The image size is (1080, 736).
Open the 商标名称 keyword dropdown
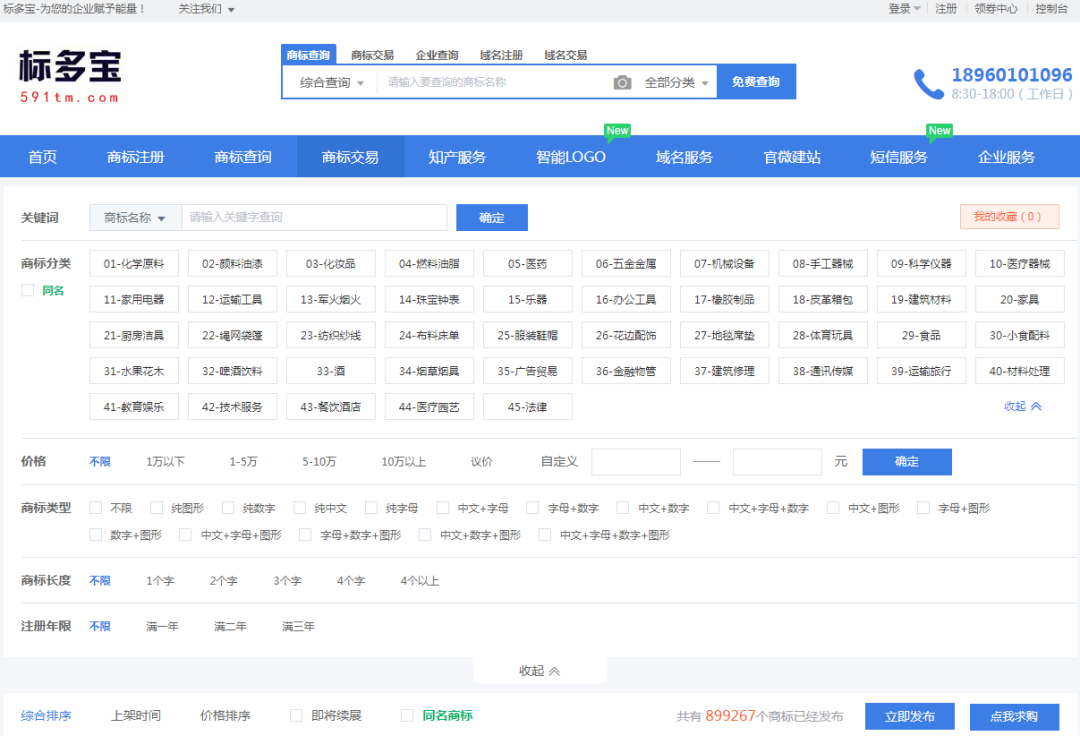click(133, 217)
